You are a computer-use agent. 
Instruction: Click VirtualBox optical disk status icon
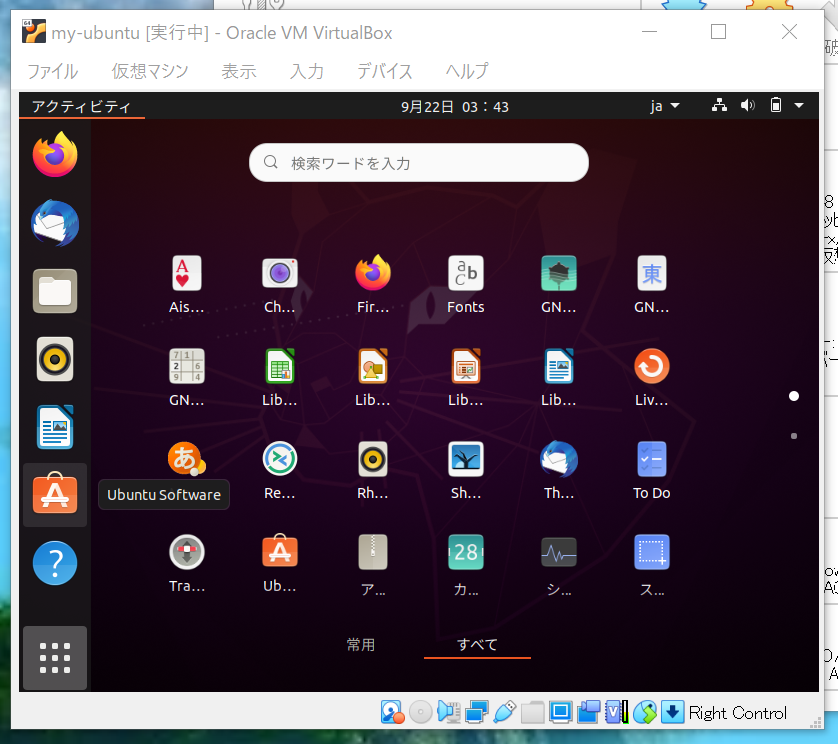click(x=421, y=712)
